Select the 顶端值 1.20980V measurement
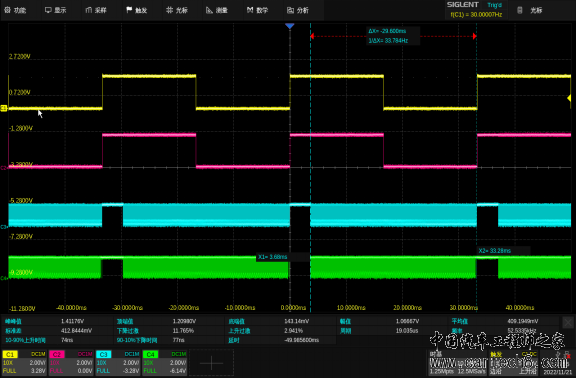The height and width of the screenshot is (378, 576). (x=170, y=321)
